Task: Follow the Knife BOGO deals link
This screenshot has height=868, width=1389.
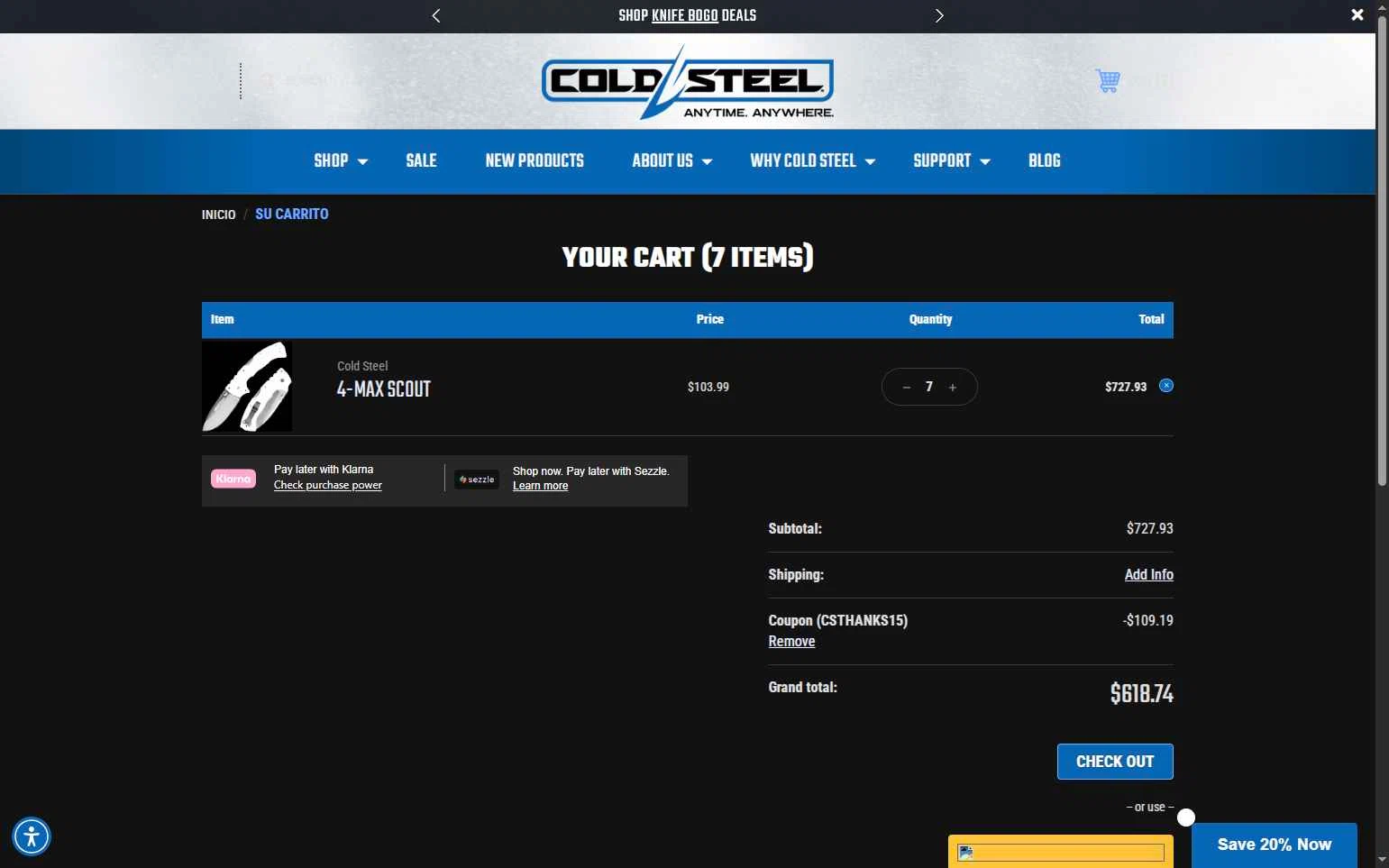Action: click(x=685, y=15)
